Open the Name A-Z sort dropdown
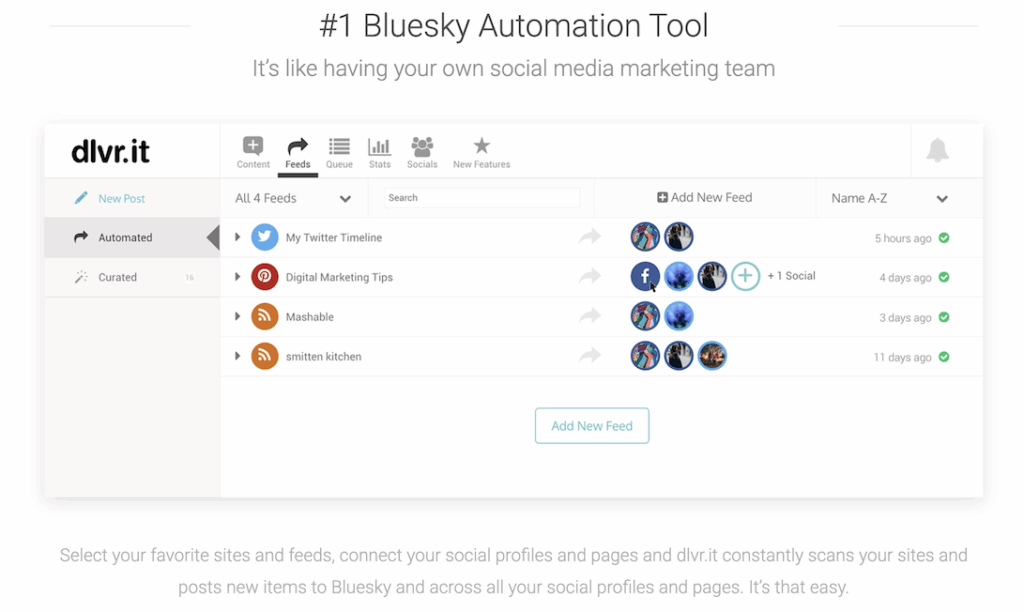Screen dimensions: 1024x612 pos(889,199)
